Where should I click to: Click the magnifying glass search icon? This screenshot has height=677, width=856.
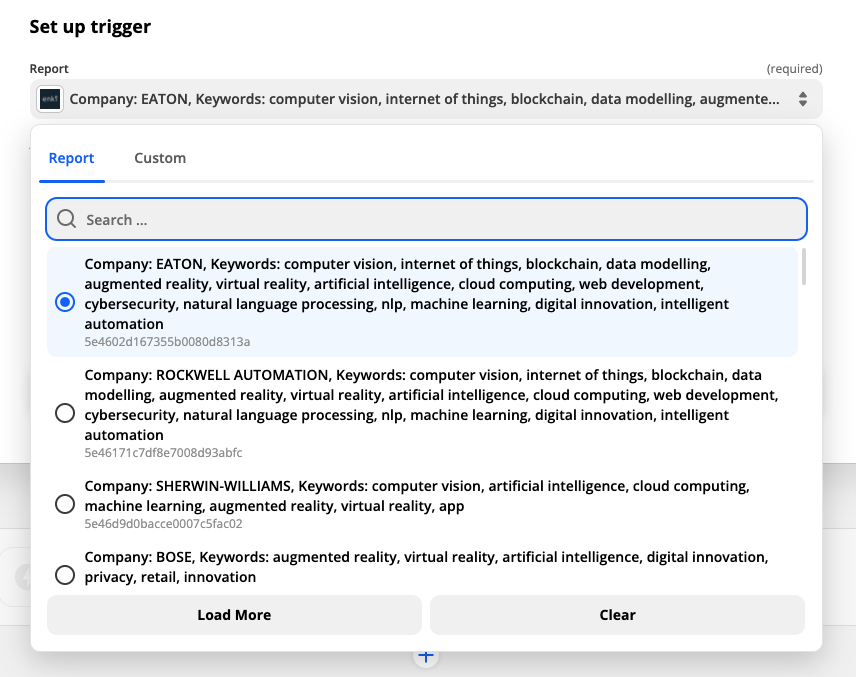click(x=67, y=219)
